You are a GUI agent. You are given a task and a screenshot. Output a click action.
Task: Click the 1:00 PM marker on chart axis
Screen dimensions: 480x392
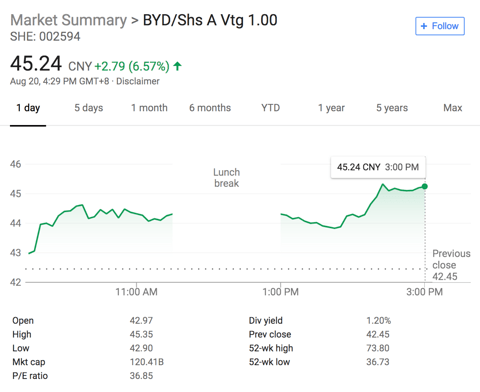280,292
